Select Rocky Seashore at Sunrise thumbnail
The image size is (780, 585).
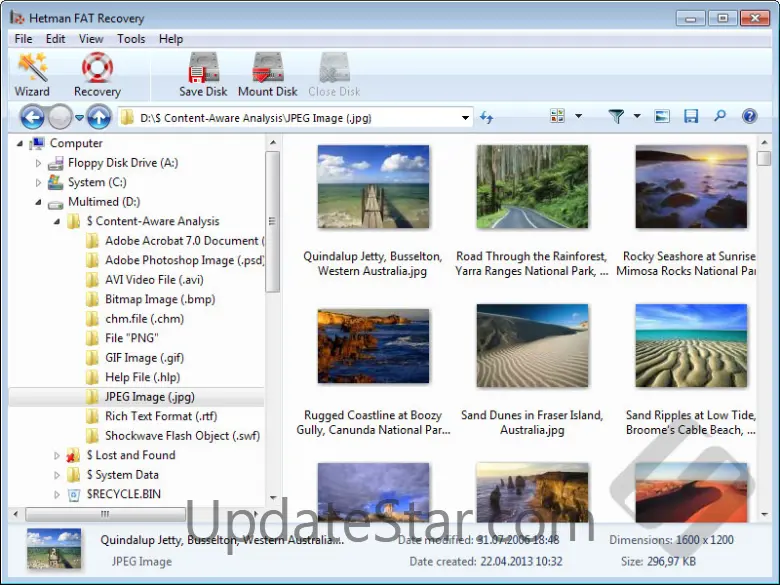(x=691, y=187)
